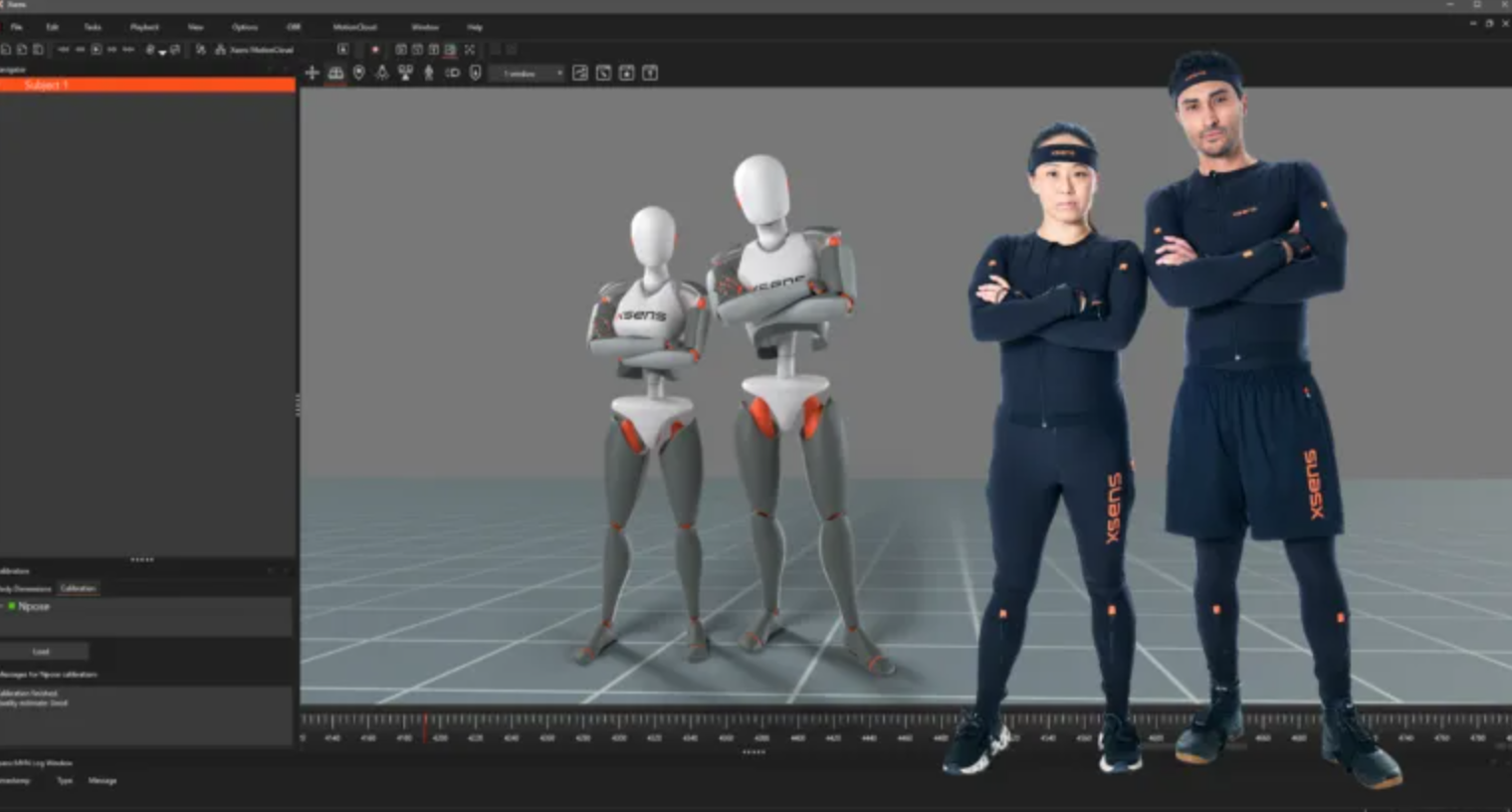Image resolution: width=1512 pixels, height=812 pixels.
Task: Click the standing character figure icon
Action: point(429,73)
